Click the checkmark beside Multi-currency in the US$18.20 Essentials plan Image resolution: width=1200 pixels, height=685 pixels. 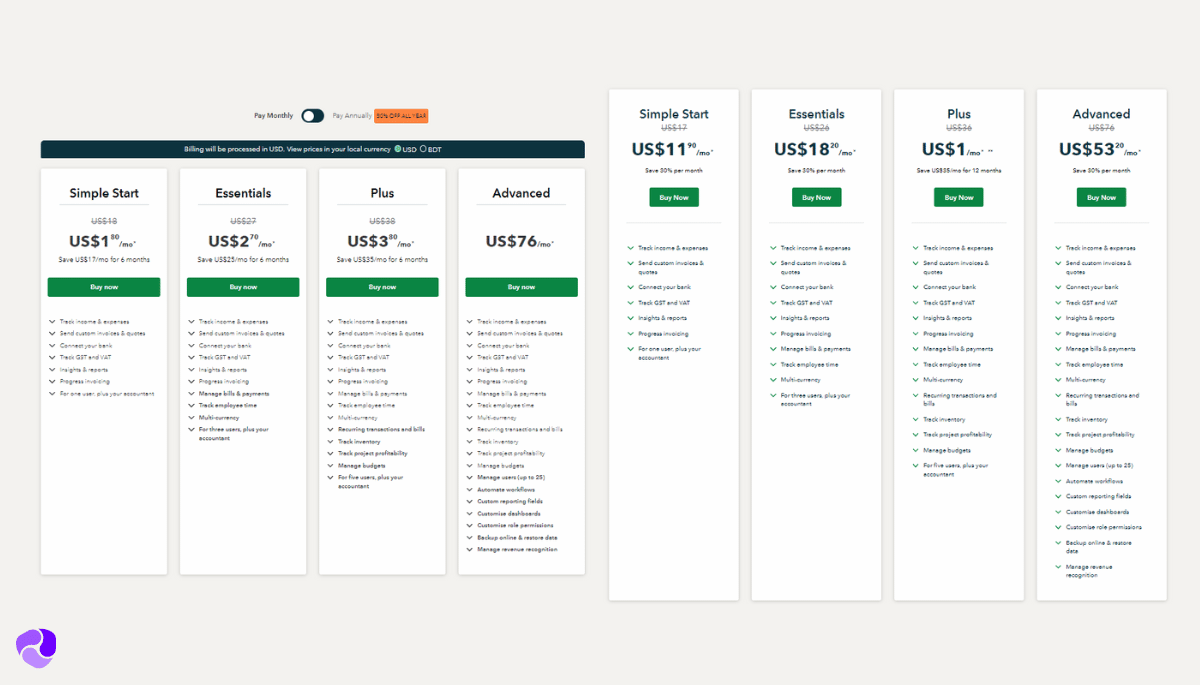773,380
